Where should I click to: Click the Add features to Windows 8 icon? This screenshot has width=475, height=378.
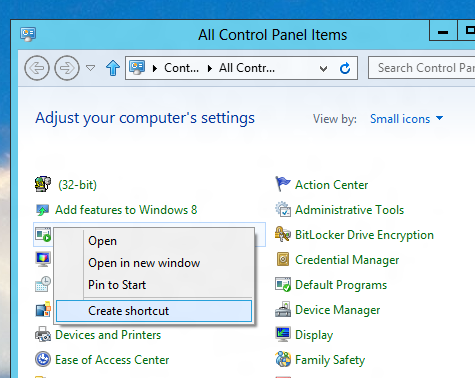pyautogui.click(x=43, y=210)
